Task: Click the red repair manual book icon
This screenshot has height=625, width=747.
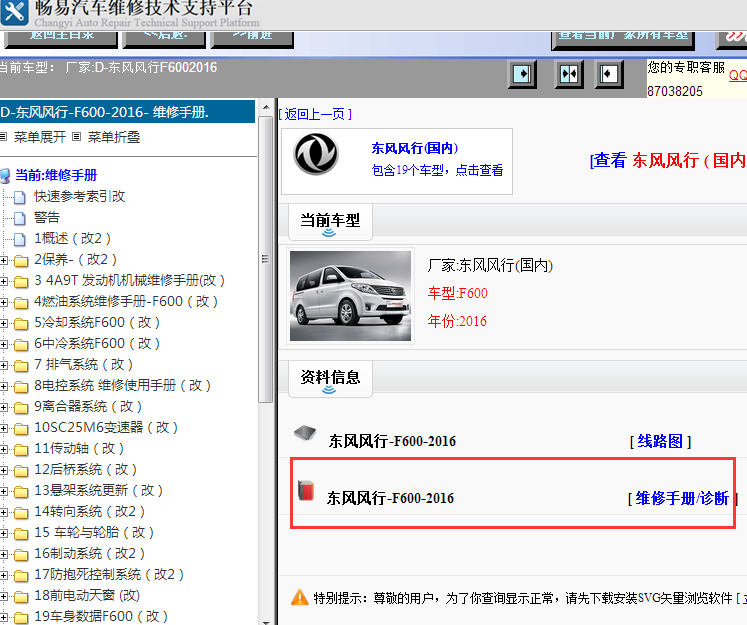Action: (x=306, y=490)
